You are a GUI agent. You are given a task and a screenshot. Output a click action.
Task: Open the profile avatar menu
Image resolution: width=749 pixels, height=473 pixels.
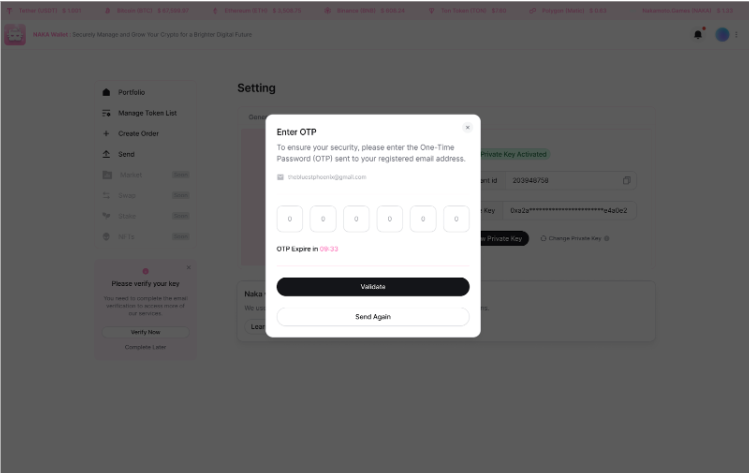724,34
